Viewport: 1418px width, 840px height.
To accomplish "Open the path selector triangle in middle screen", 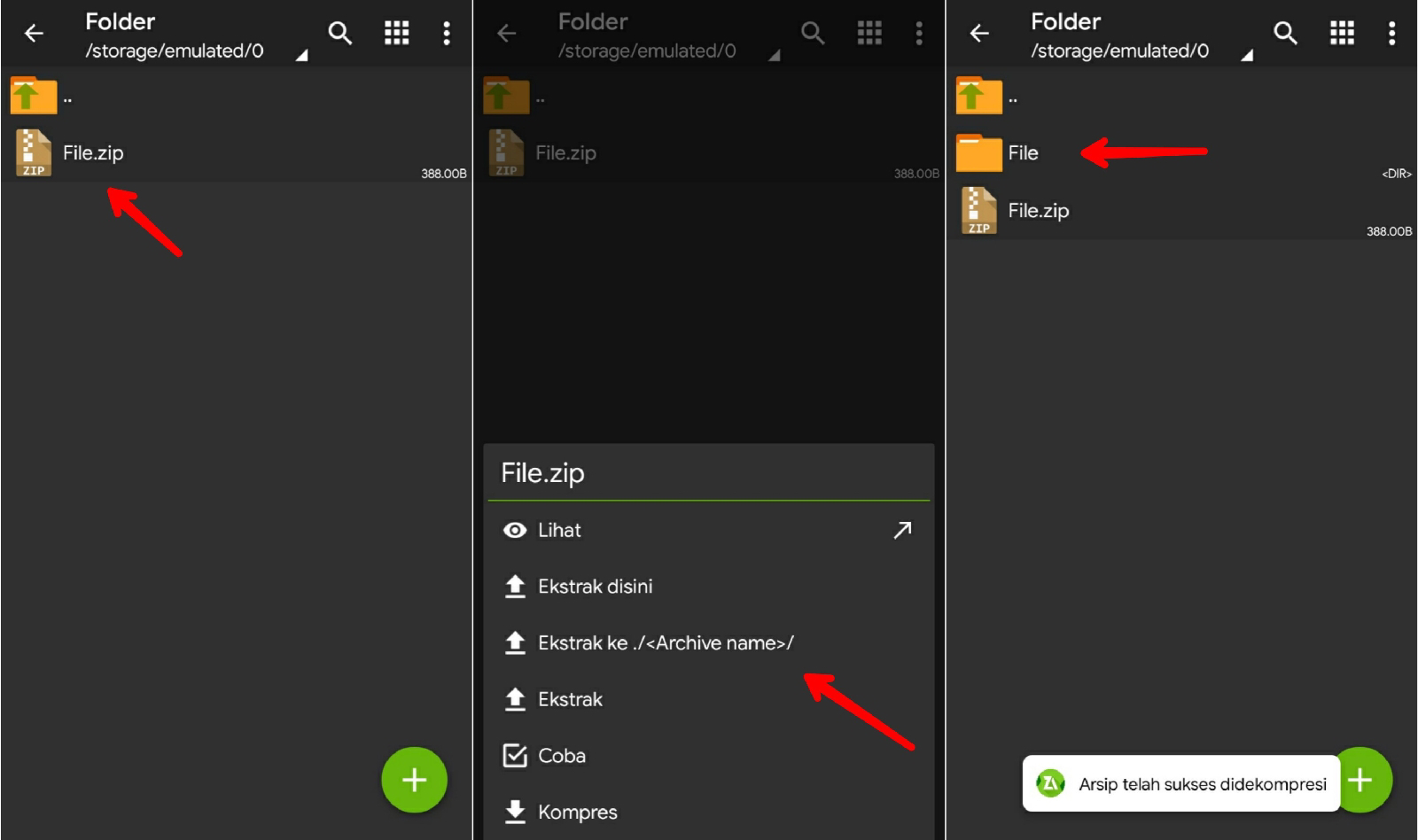I will pos(775,55).
